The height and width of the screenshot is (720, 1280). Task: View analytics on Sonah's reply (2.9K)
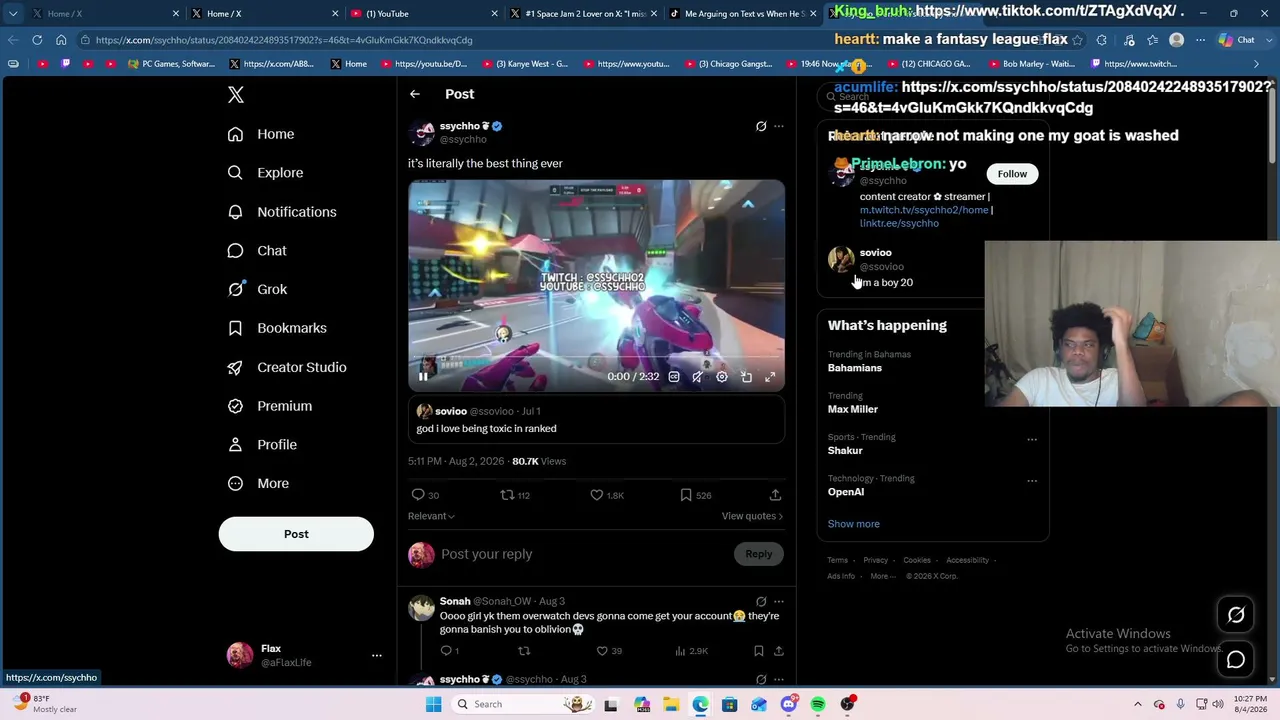pyautogui.click(x=691, y=651)
